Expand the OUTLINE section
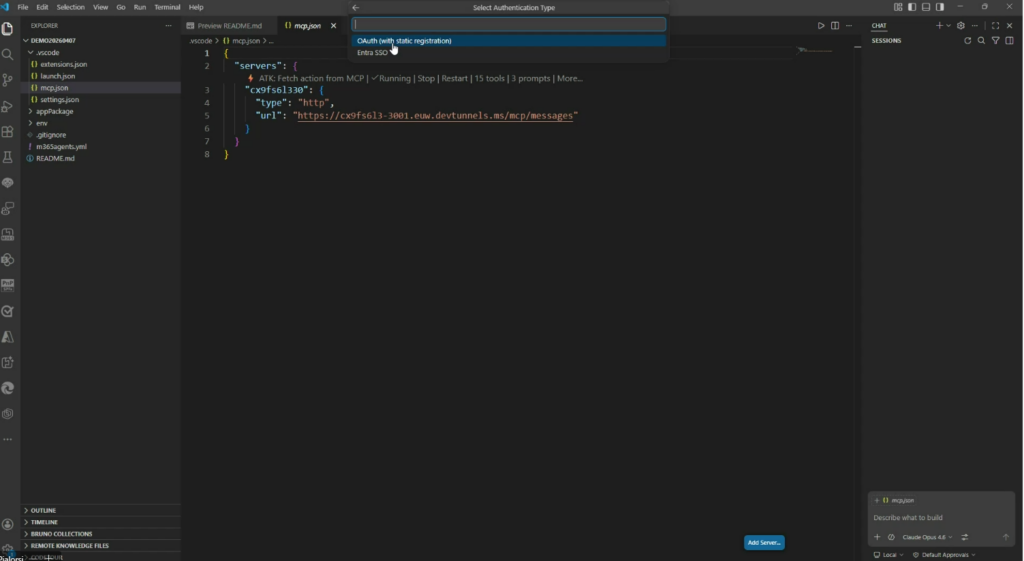Image resolution: width=1024 pixels, height=561 pixels. (x=43, y=510)
